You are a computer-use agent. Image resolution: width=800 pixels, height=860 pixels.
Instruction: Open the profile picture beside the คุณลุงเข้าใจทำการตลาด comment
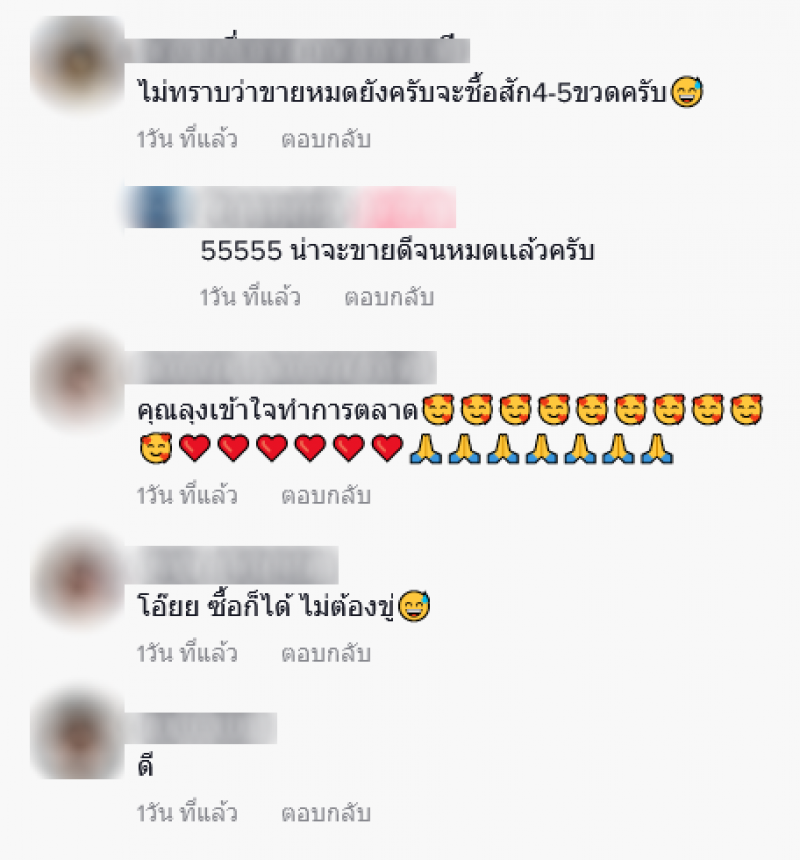click(77, 379)
